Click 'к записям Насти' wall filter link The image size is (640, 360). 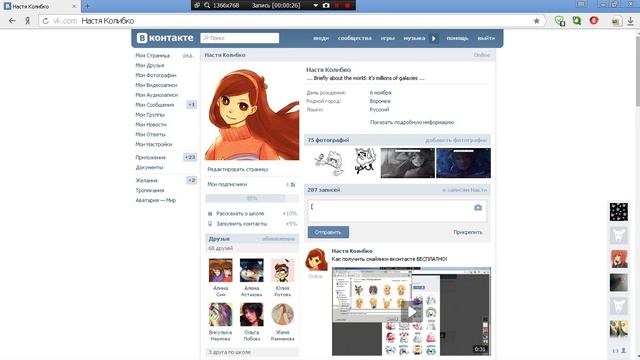pyautogui.click(x=464, y=190)
